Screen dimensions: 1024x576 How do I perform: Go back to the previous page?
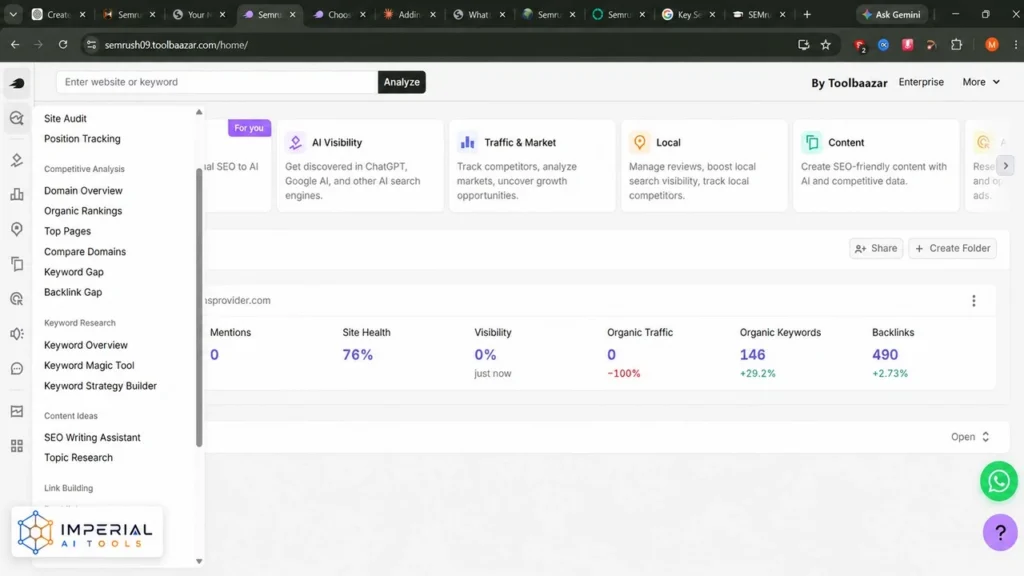click(x=15, y=45)
